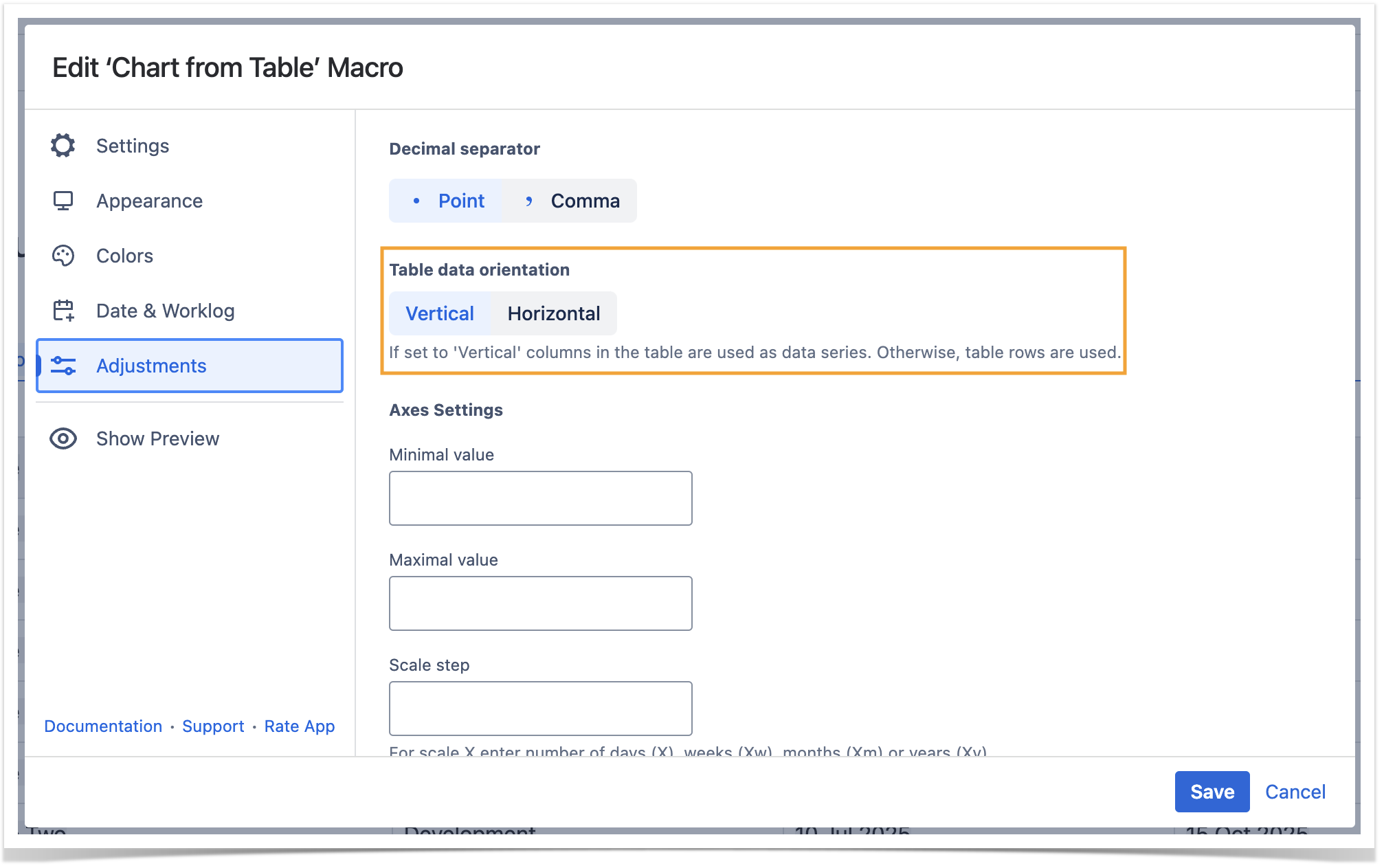Click the Appearance monitor icon
1384x868 pixels.
tap(63, 201)
